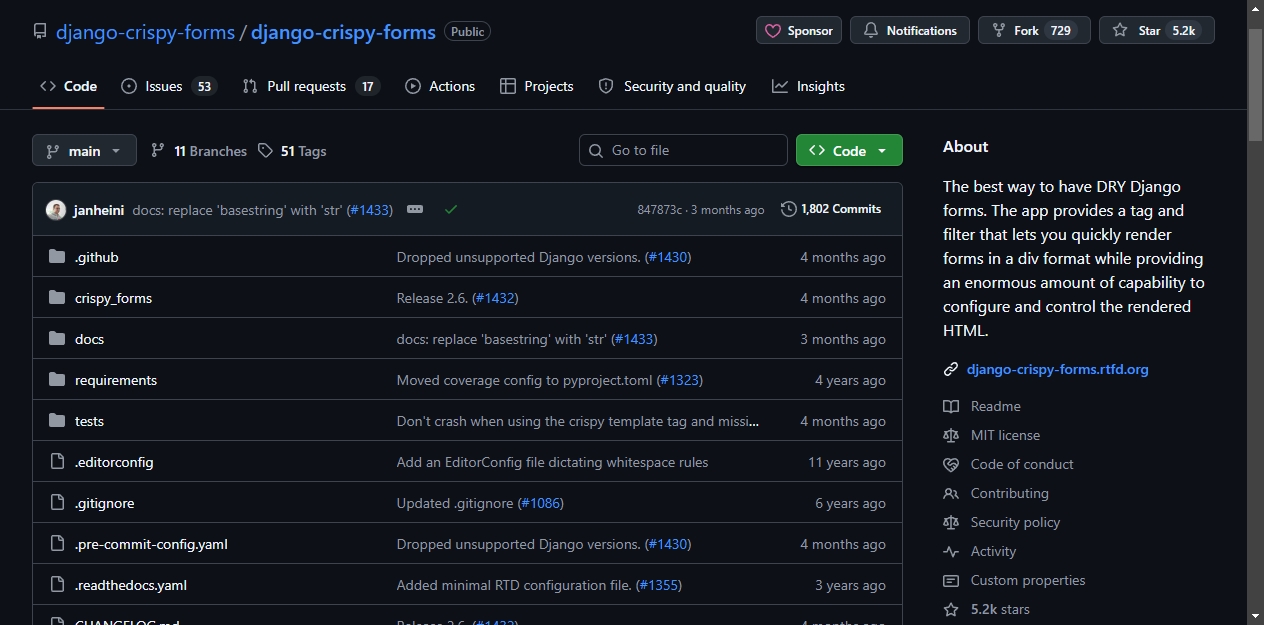Viewport: 1264px width, 625px height.
Task: Open pull request #1323 in requirements row
Action: (679, 380)
